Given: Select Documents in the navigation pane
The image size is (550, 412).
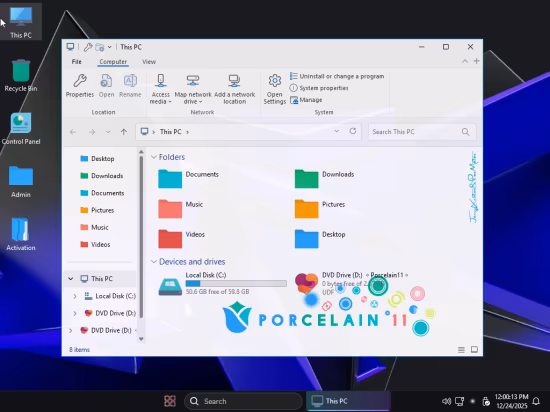Looking at the screenshot, I should click(x=102, y=193).
